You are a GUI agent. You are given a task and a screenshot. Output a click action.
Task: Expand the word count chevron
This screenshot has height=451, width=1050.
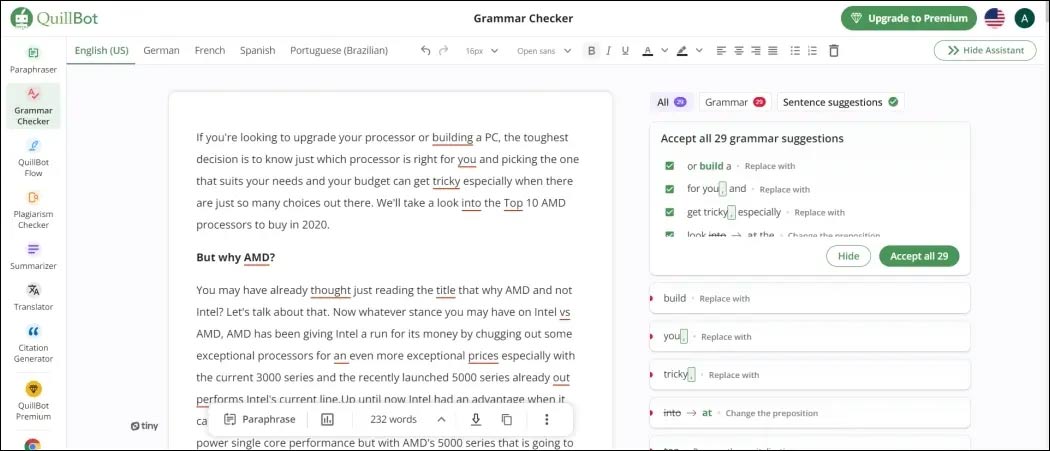[441, 420]
